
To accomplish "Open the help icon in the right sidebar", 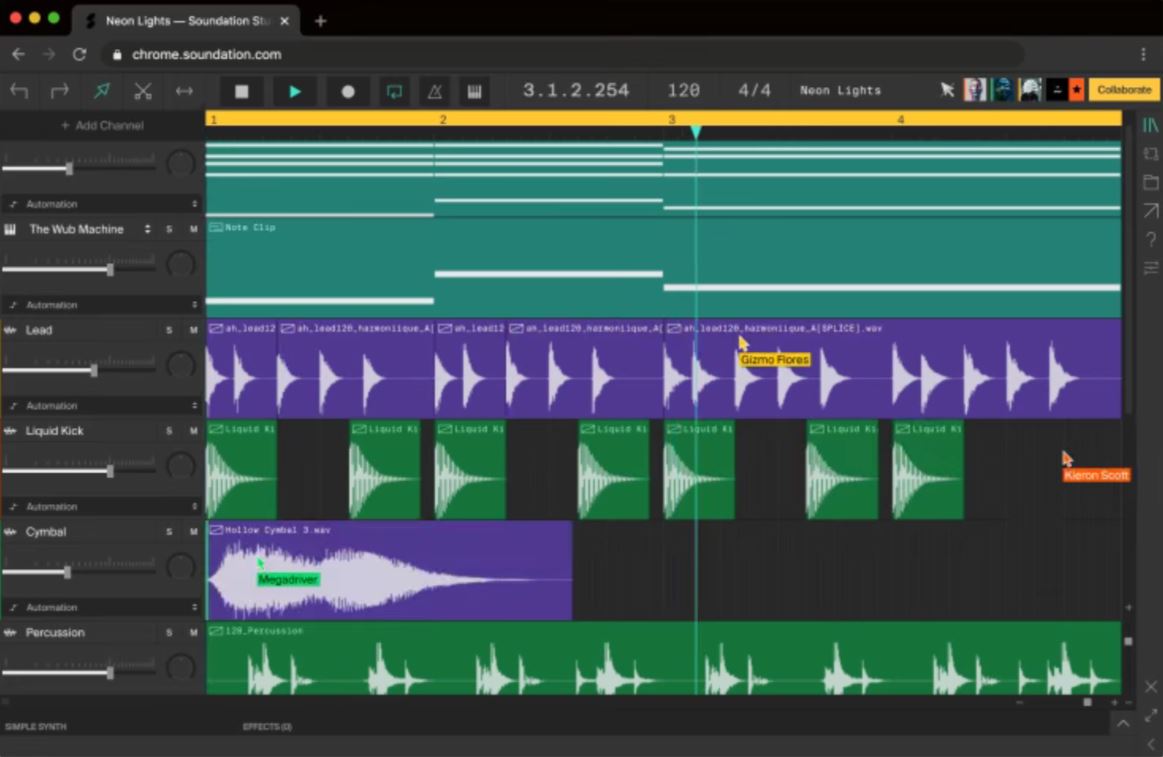I will 1150,238.
